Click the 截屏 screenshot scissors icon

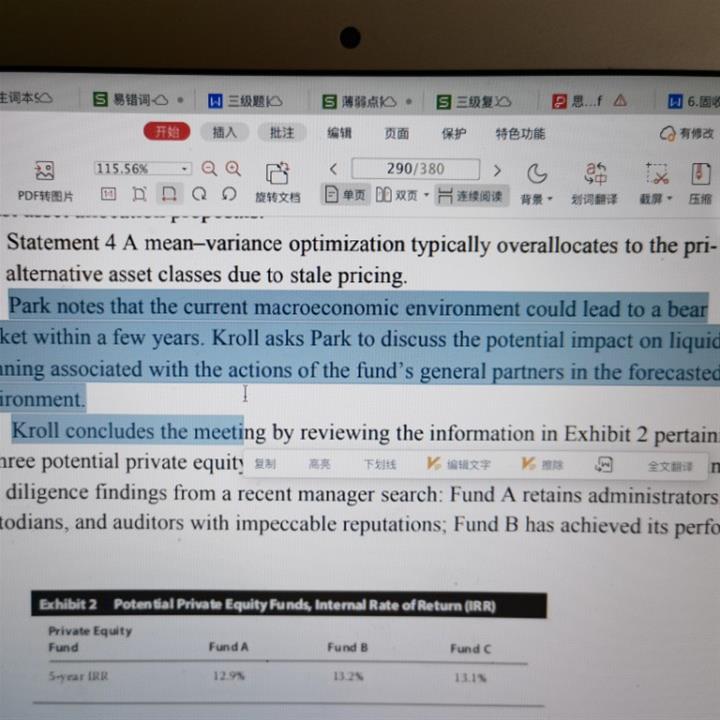click(657, 174)
